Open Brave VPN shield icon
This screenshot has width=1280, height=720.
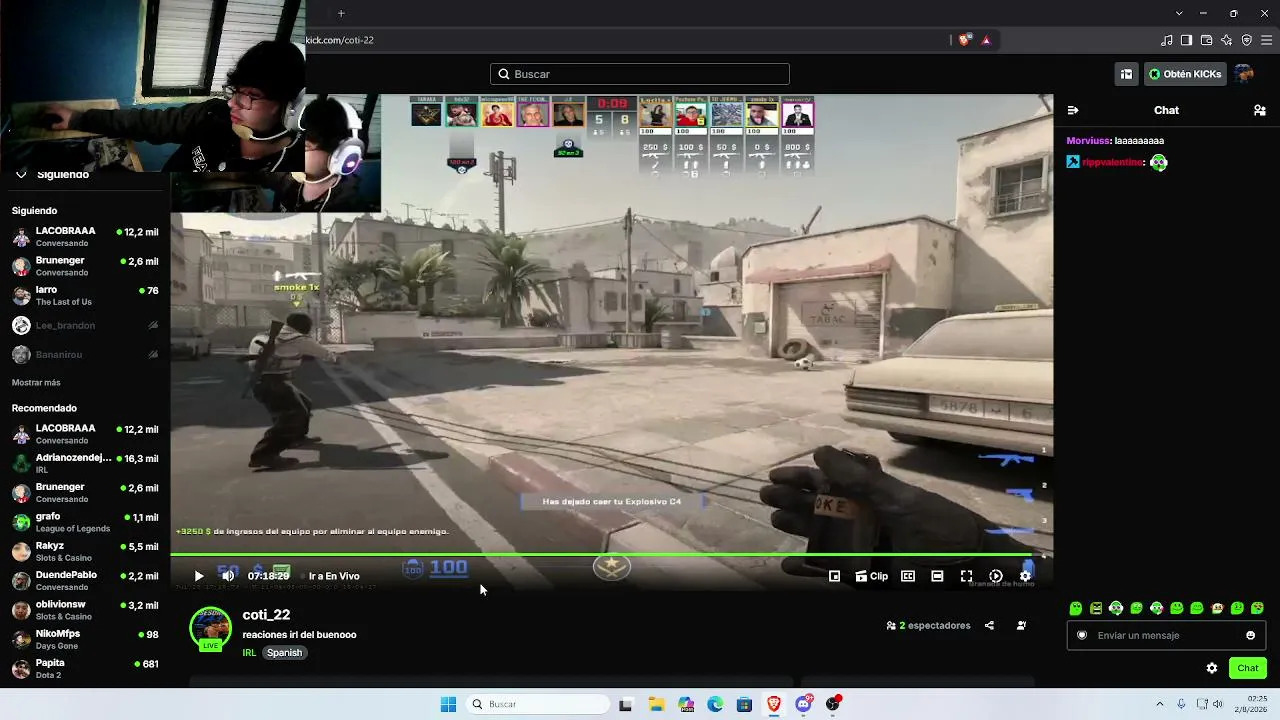click(x=1246, y=40)
